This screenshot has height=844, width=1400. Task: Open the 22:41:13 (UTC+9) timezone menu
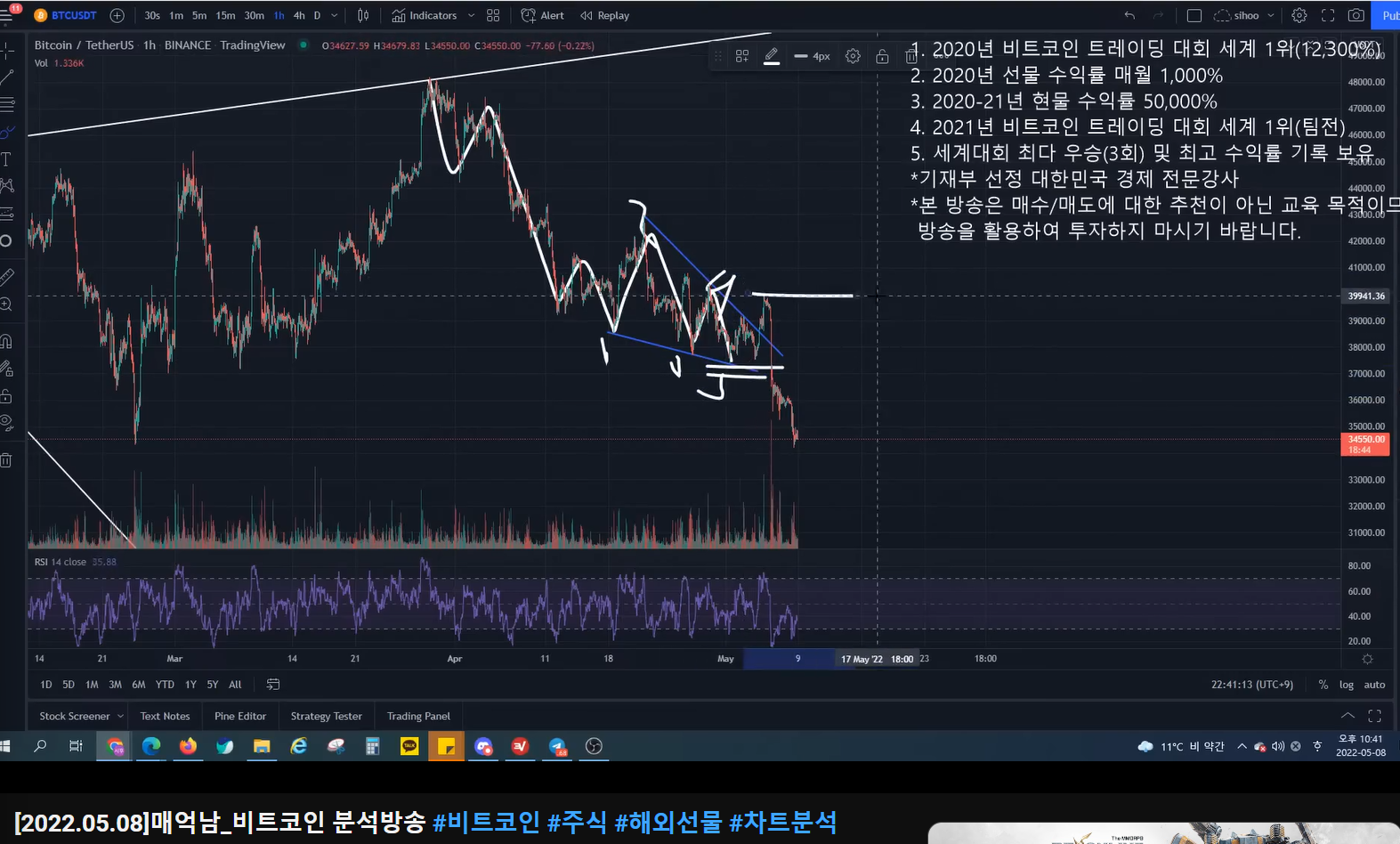(1251, 685)
